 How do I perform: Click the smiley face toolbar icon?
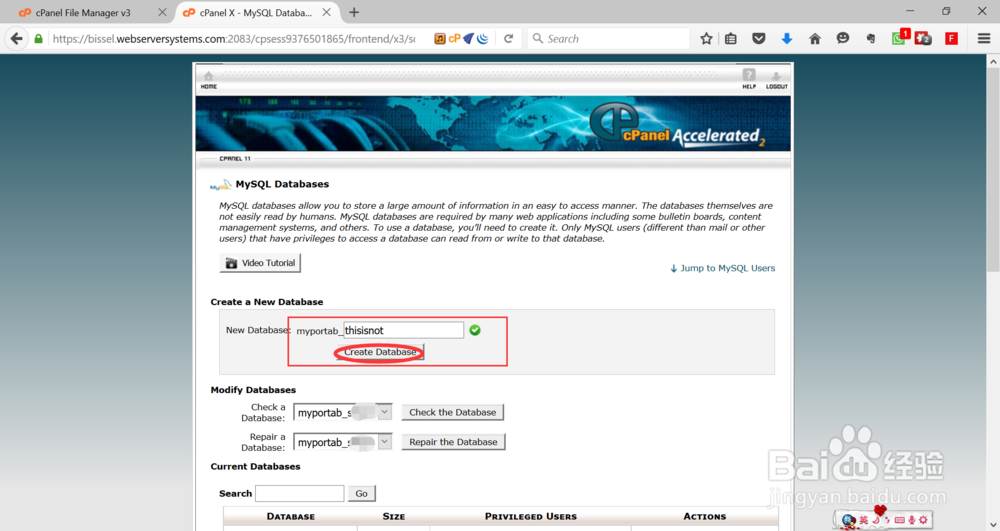842,39
